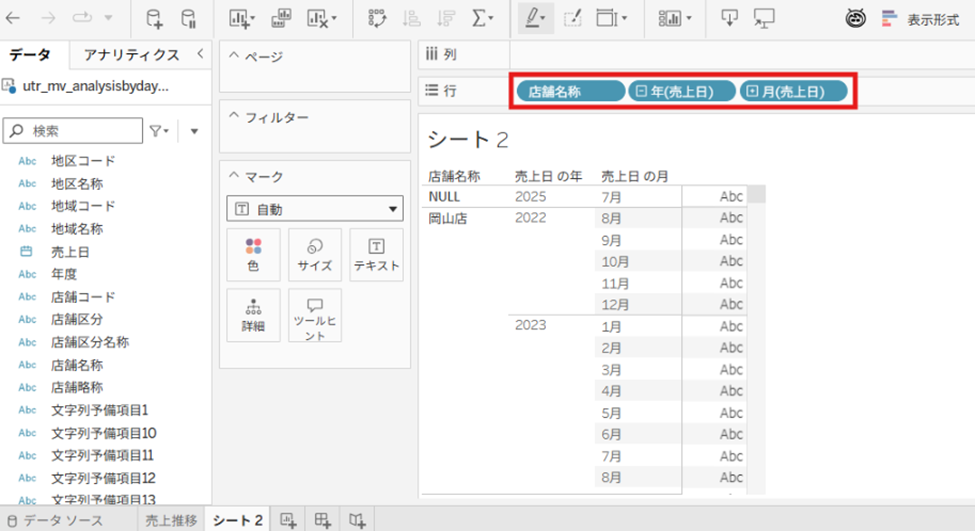Screen dimensions: 975x531
Task: Click the new worksheet chart icon in toolbar
Action: point(239,19)
